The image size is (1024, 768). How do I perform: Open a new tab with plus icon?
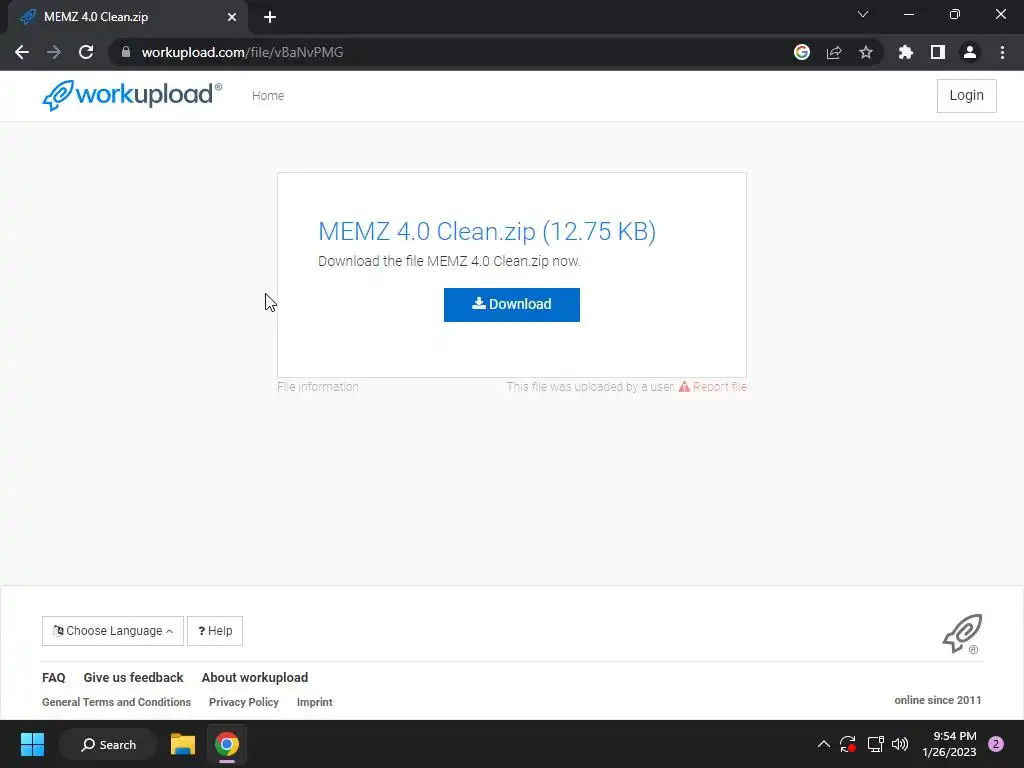click(270, 17)
